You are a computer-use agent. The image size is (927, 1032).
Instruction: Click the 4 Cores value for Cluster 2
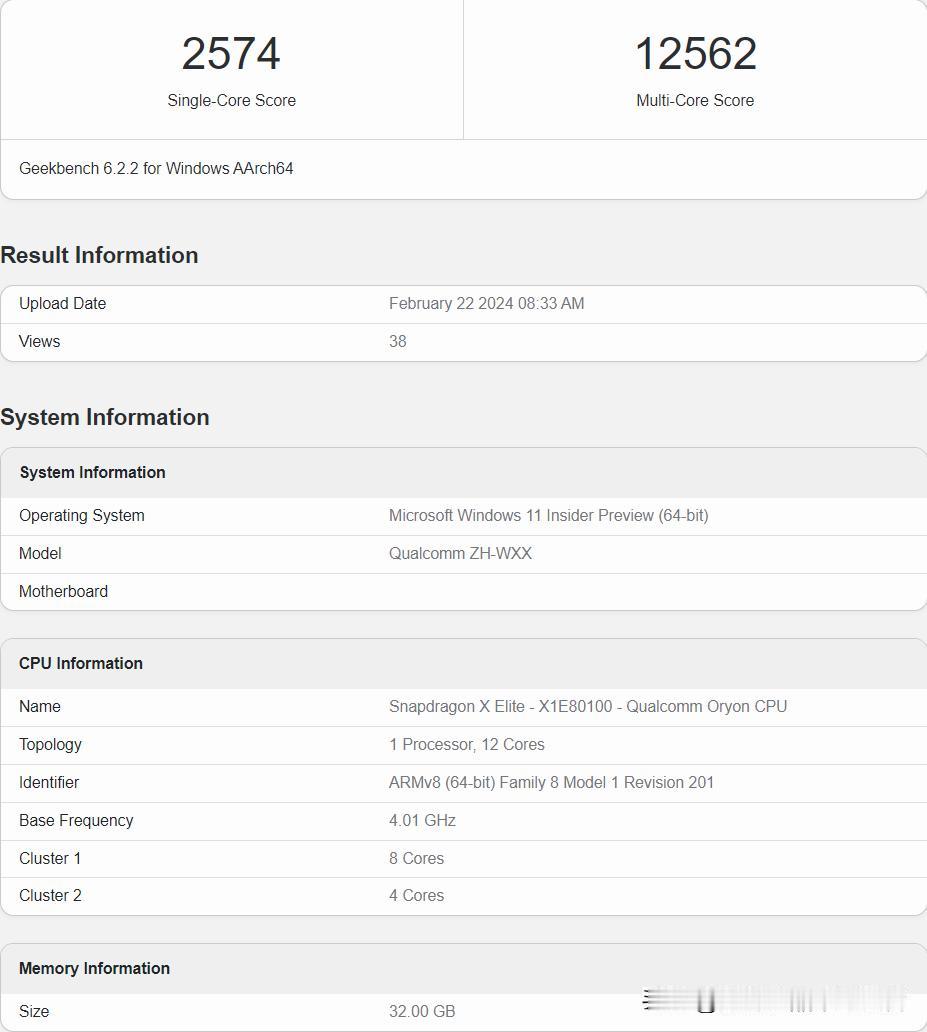tap(416, 895)
